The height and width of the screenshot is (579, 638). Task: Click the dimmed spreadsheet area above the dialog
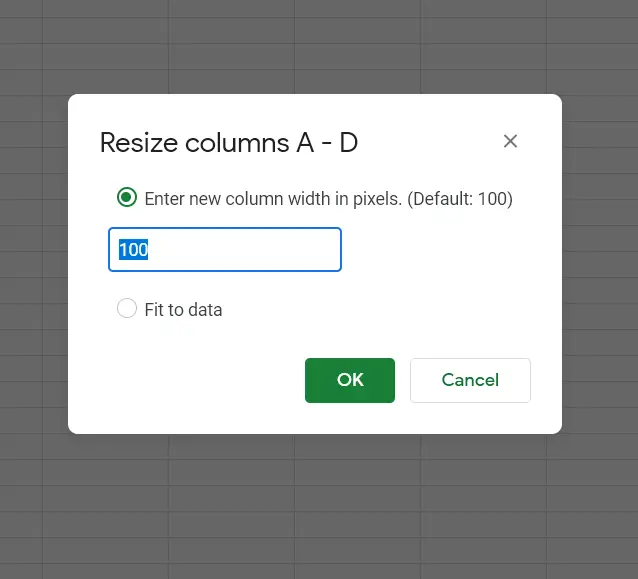tap(317, 47)
